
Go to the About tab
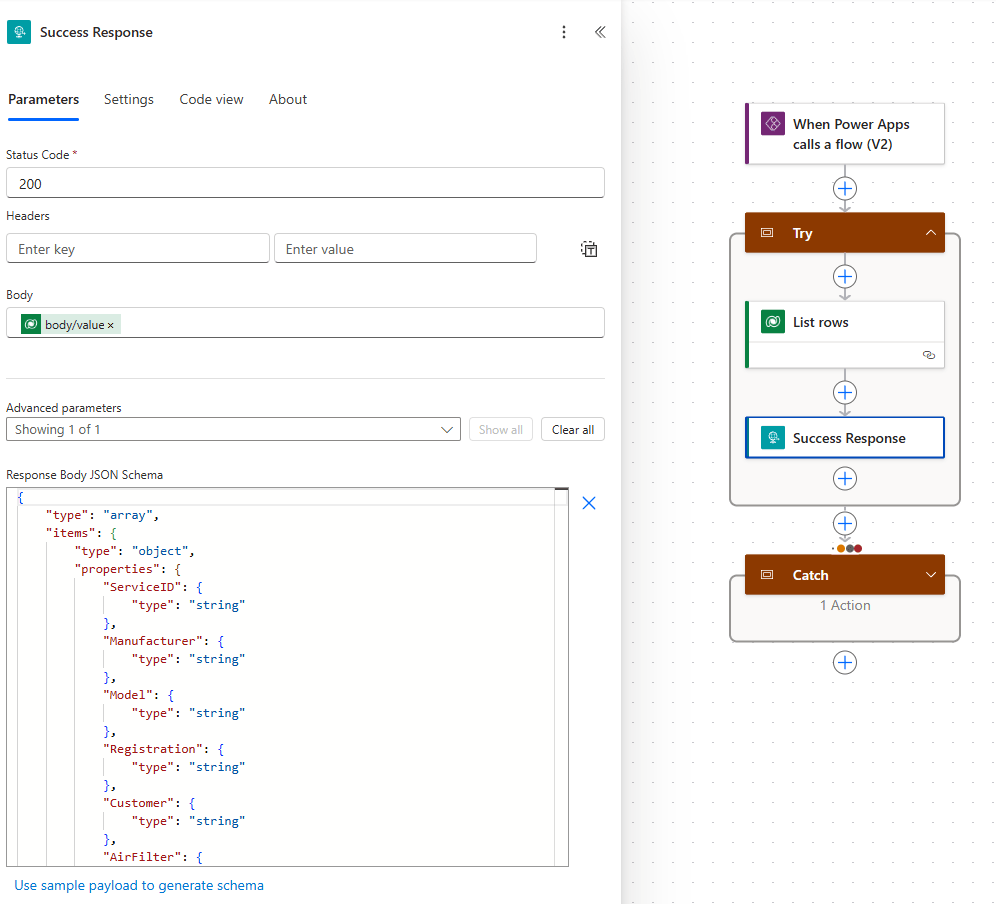(288, 99)
